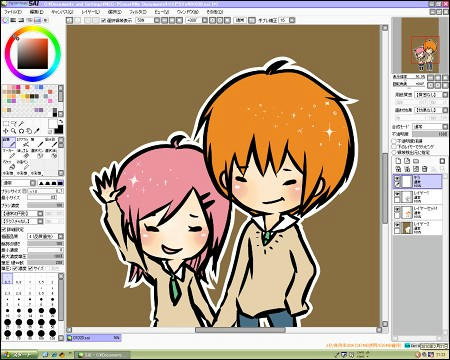Adjust the brush density slider
Screen dimensions: 450x360
tap(45, 205)
